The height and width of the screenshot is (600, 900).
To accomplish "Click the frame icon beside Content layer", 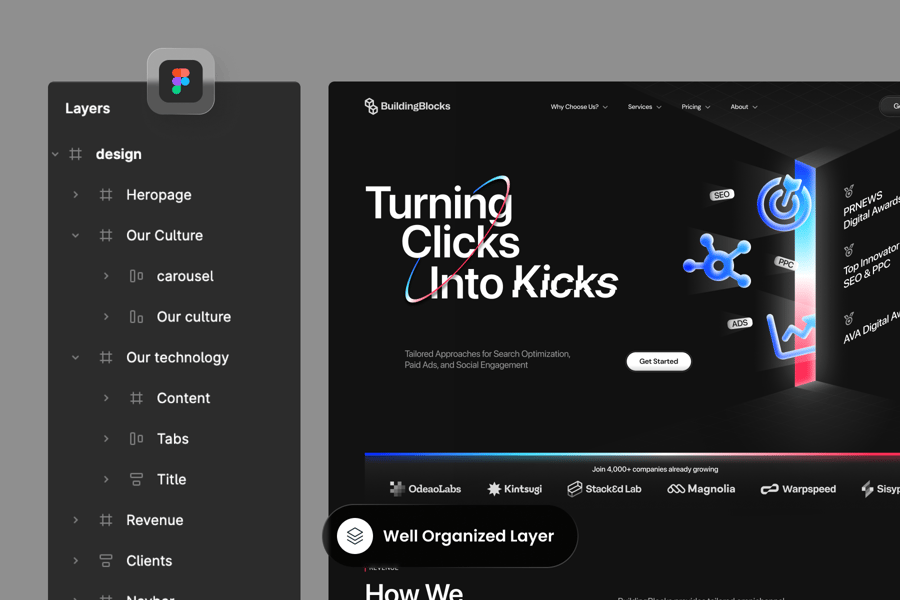I will point(136,398).
